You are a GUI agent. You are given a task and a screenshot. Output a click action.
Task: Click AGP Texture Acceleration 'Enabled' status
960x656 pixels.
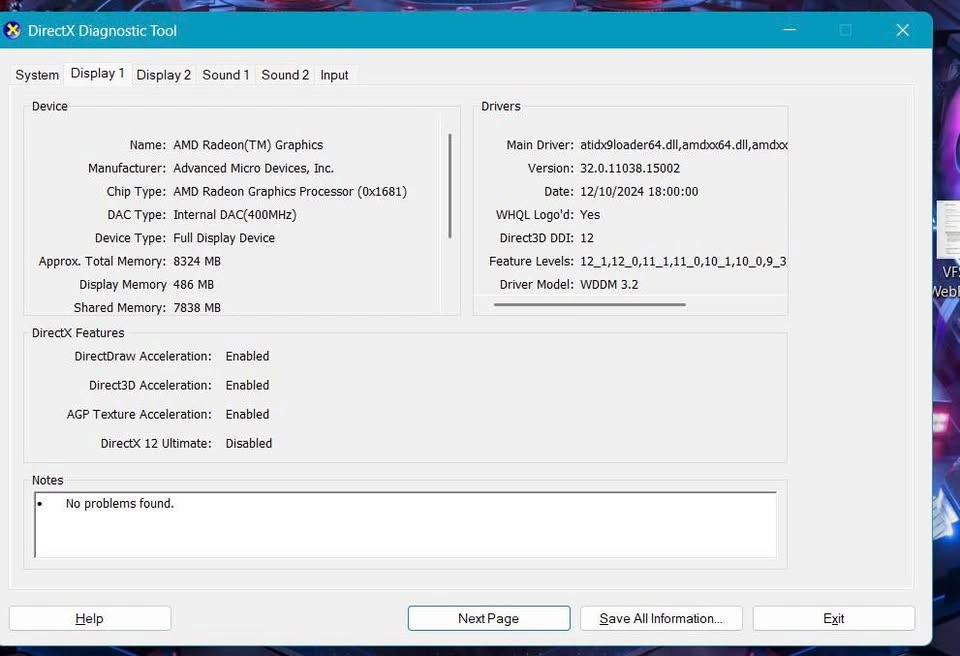[247, 415]
